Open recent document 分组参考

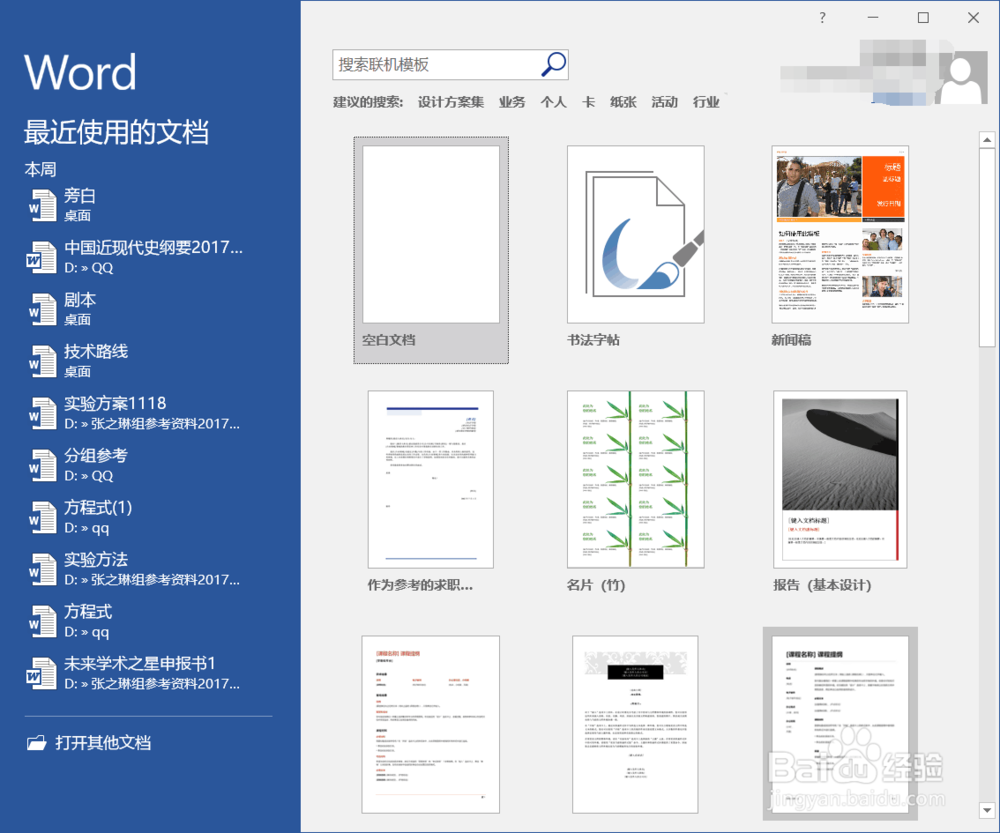[x=150, y=465]
